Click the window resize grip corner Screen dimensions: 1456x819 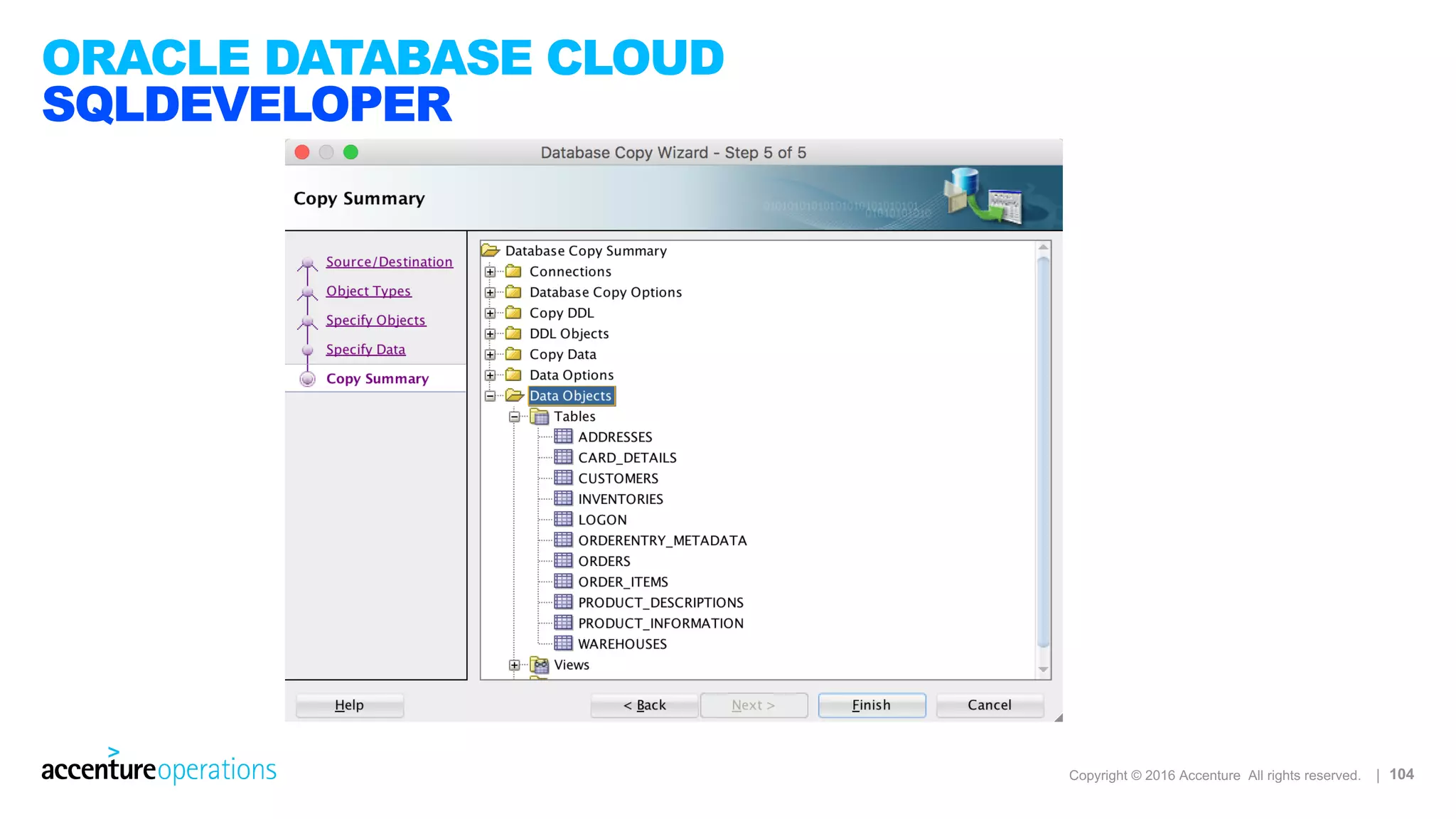click(1058, 717)
